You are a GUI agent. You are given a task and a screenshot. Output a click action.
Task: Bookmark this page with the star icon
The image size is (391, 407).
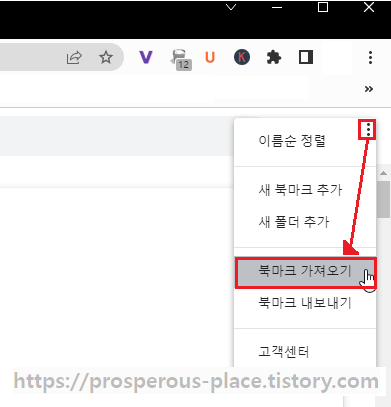(106, 58)
